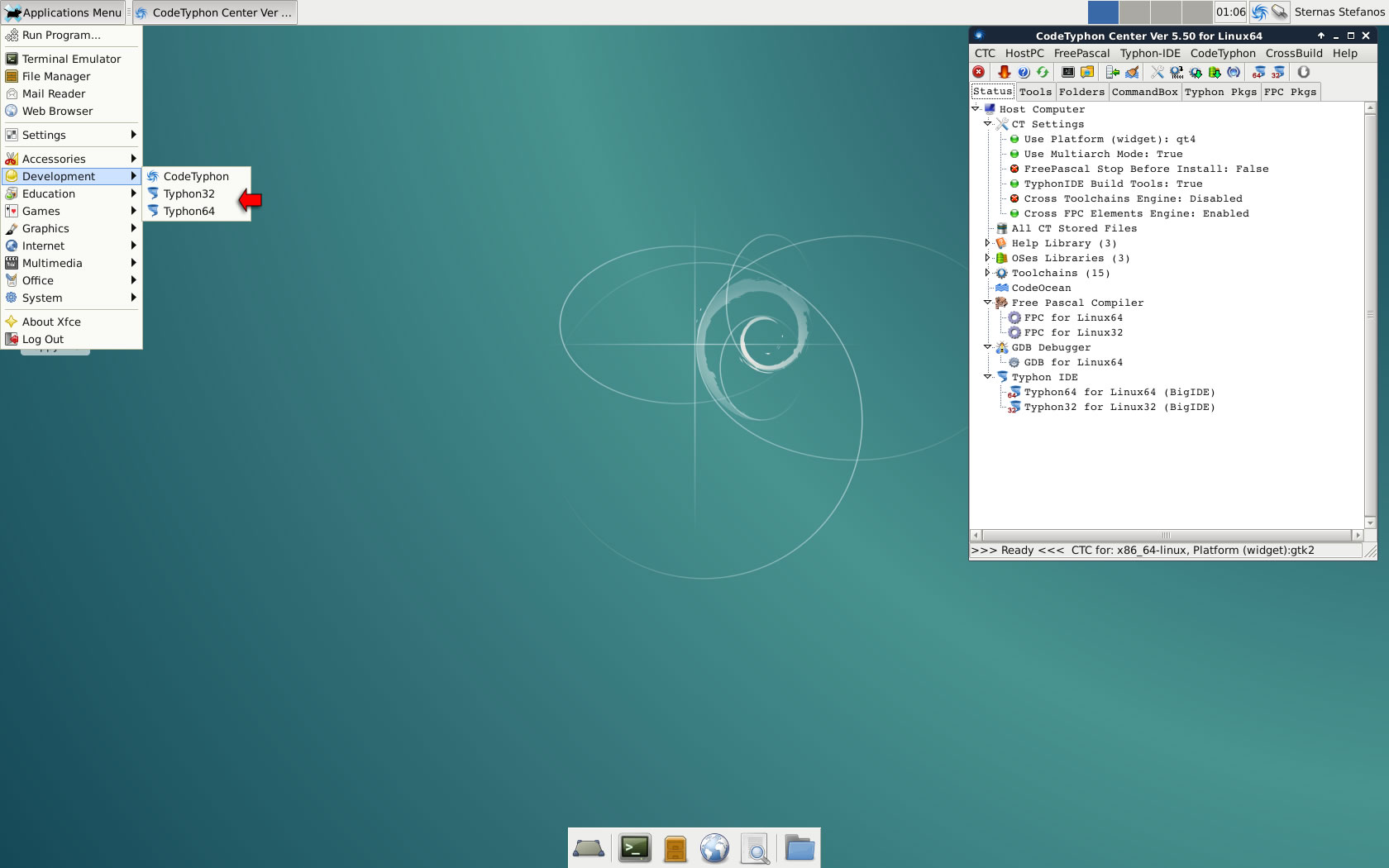Image resolution: width=1389 pixels, height=868 pixels.
Task: Open the Settings submenu
Action: (x=71, y=135)
